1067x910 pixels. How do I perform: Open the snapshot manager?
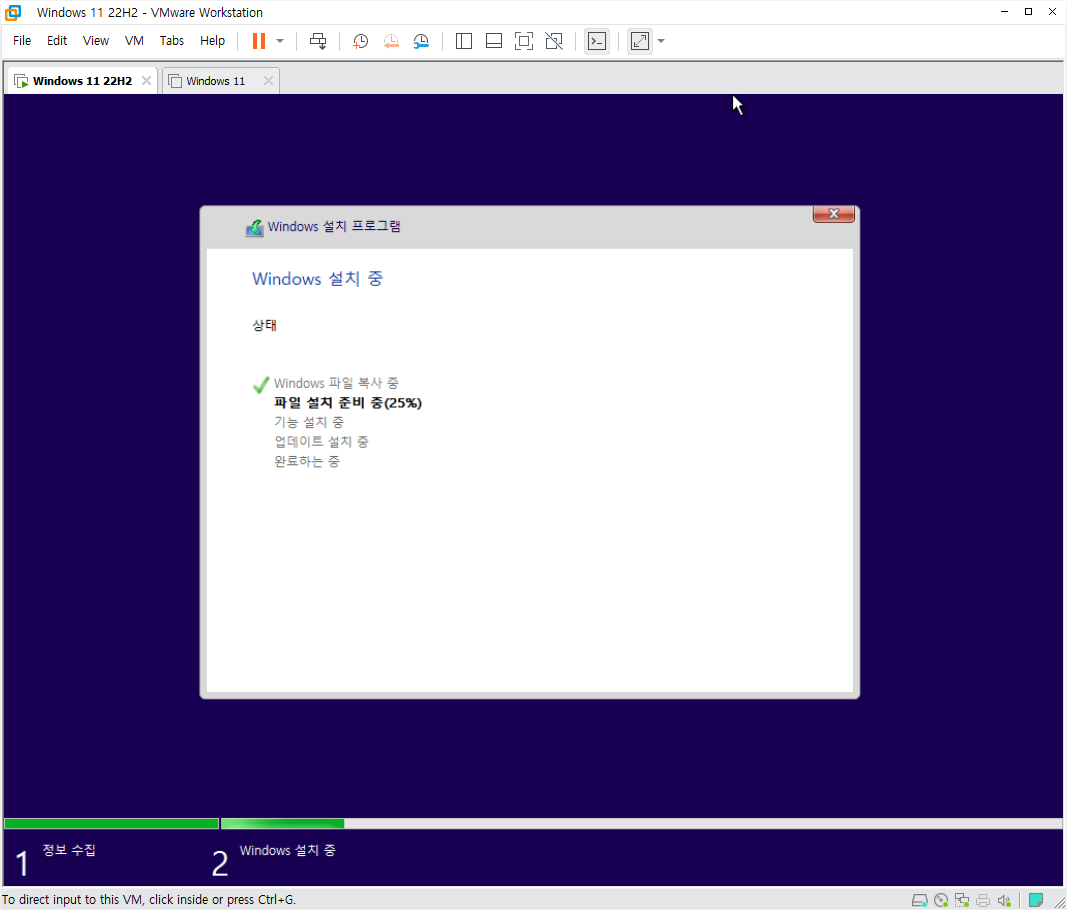[421, 41]
